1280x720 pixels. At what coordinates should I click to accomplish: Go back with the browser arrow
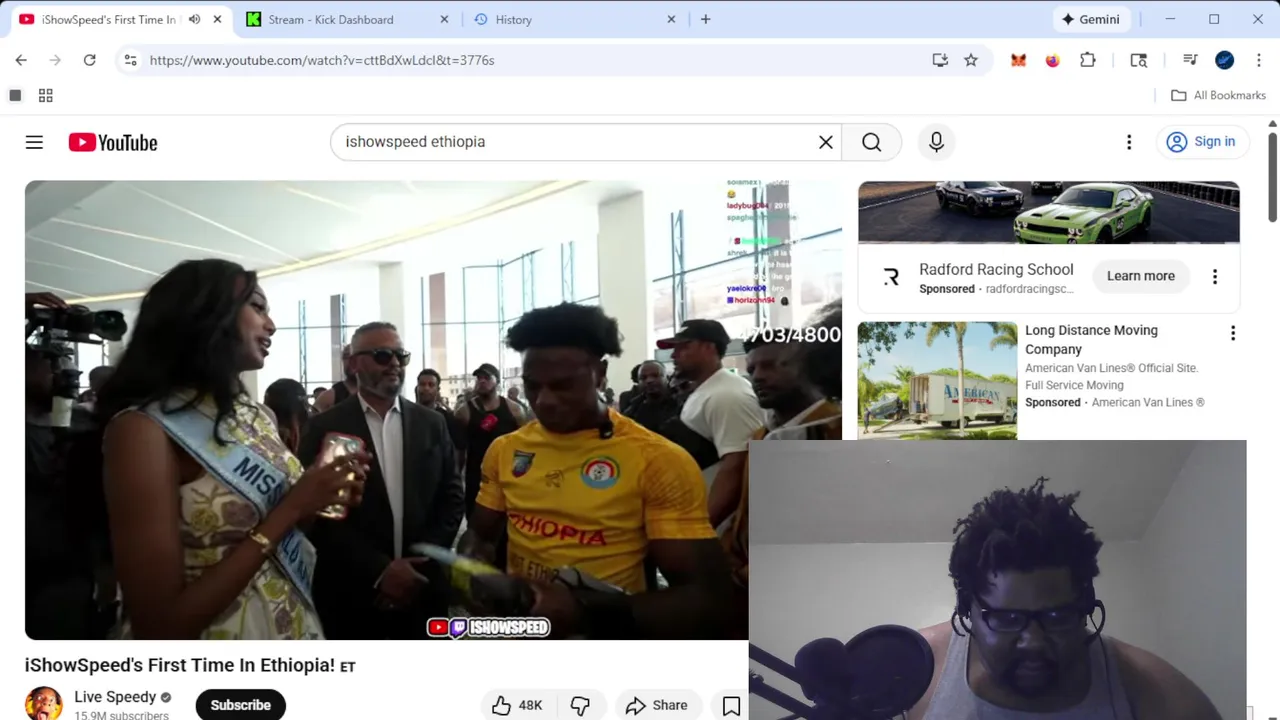[21, 60]
